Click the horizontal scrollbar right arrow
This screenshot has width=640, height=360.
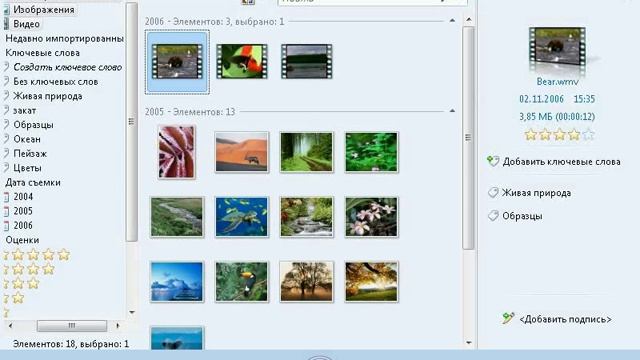118,325
